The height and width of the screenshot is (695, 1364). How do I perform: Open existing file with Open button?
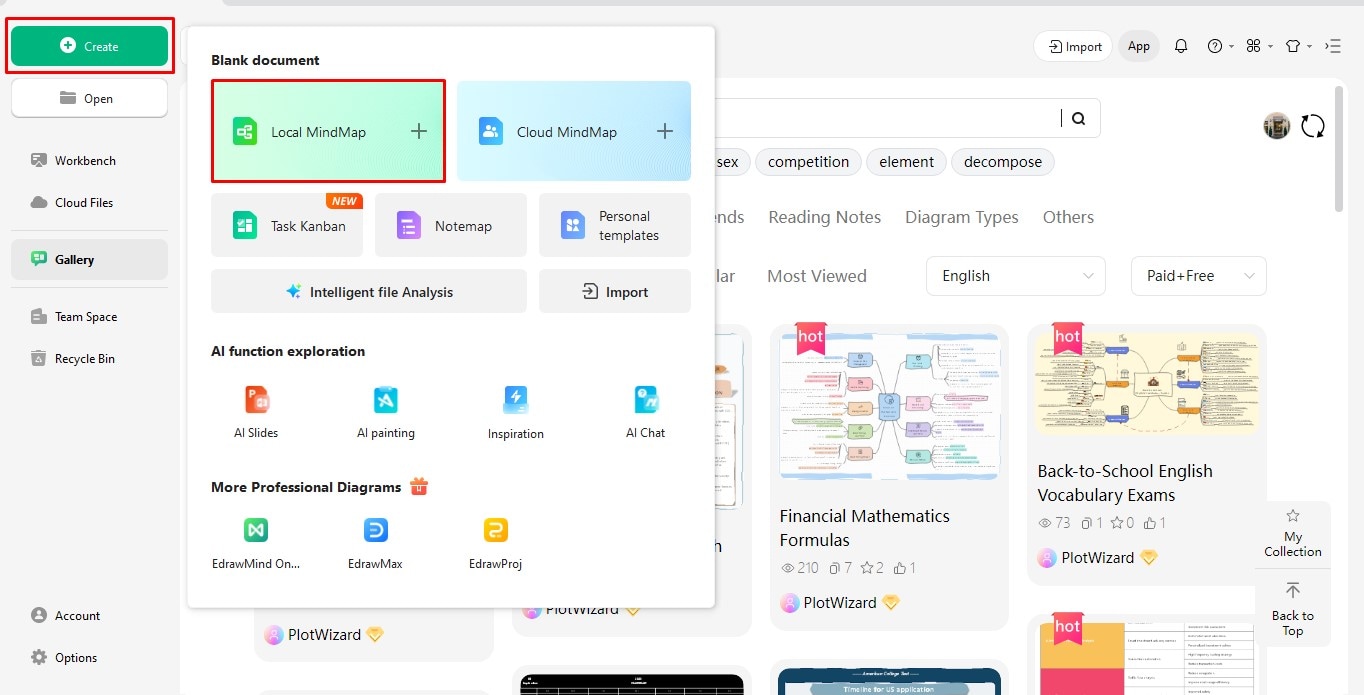point(89,98)
